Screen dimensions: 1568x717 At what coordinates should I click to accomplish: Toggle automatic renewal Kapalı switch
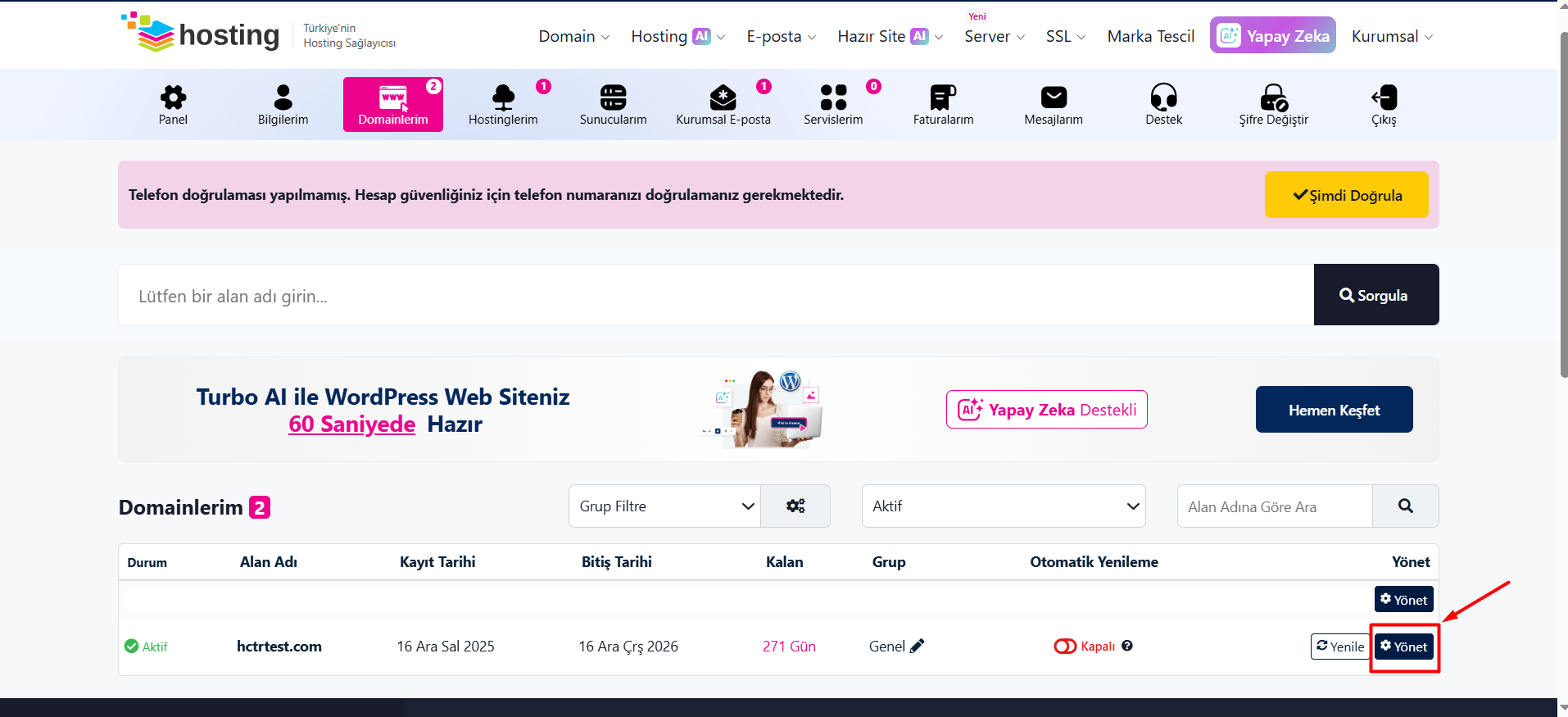(1065, 646)
